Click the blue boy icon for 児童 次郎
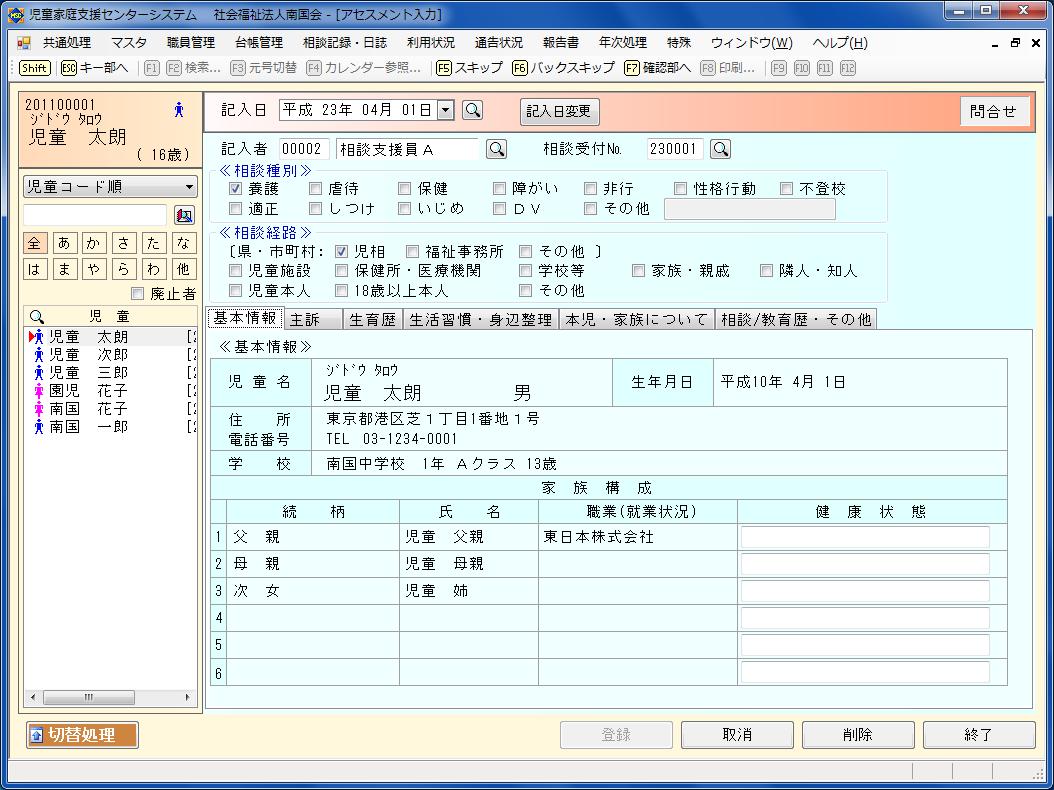Screen dimensions: 1054x790 pyautogui.click(x=38, y=355)
